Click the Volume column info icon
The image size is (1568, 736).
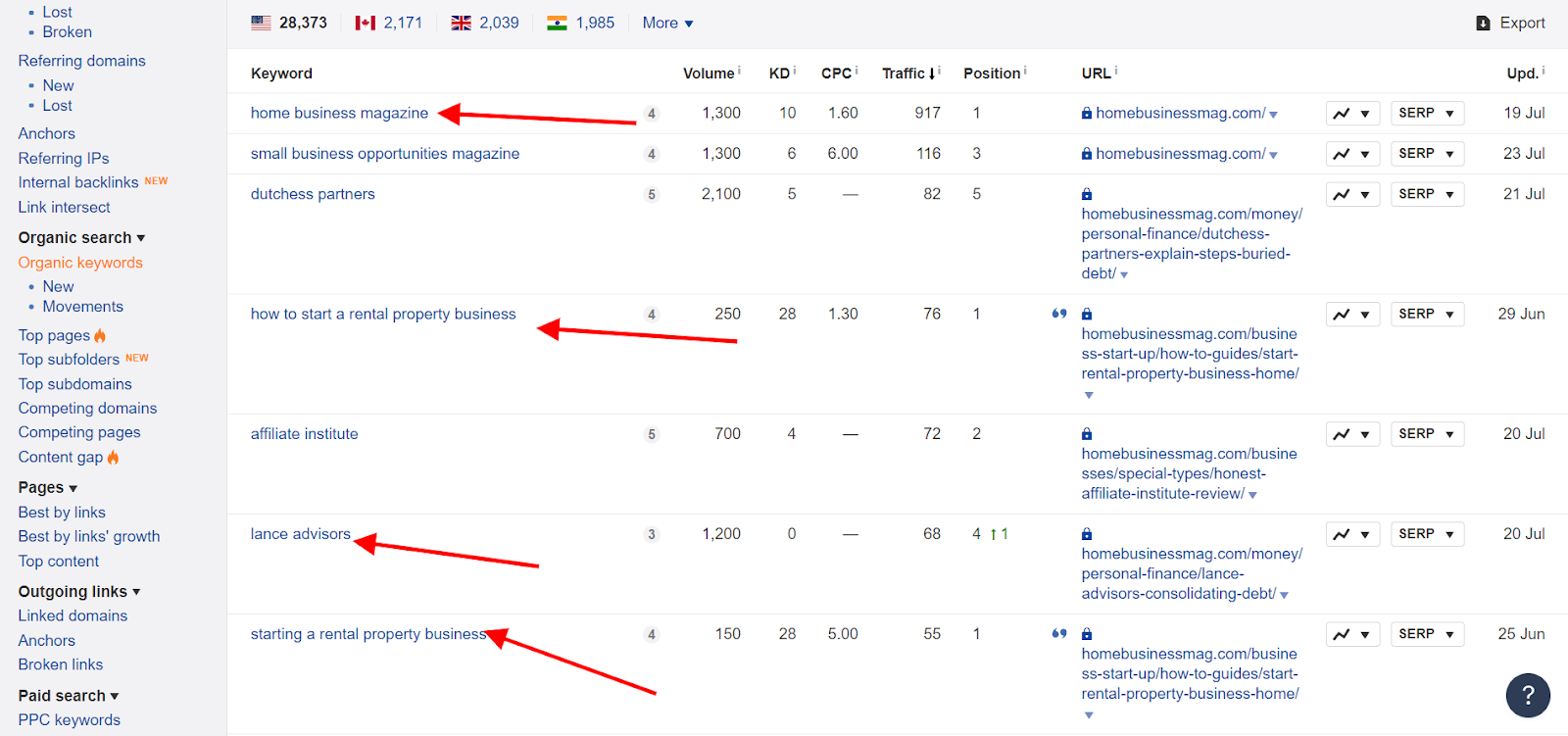click(739, 70)
